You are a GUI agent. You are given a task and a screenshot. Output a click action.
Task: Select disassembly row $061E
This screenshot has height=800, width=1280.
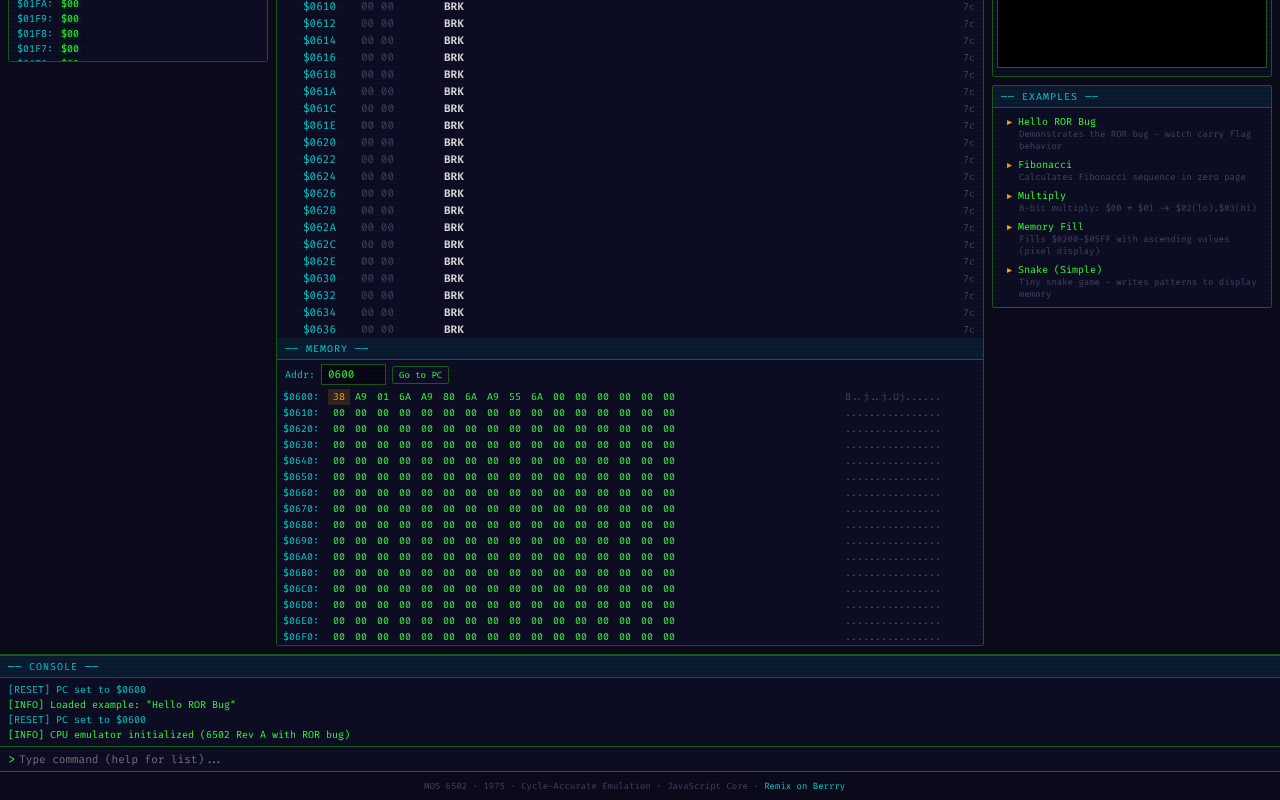pyautogui.click(x=630, y=125)
